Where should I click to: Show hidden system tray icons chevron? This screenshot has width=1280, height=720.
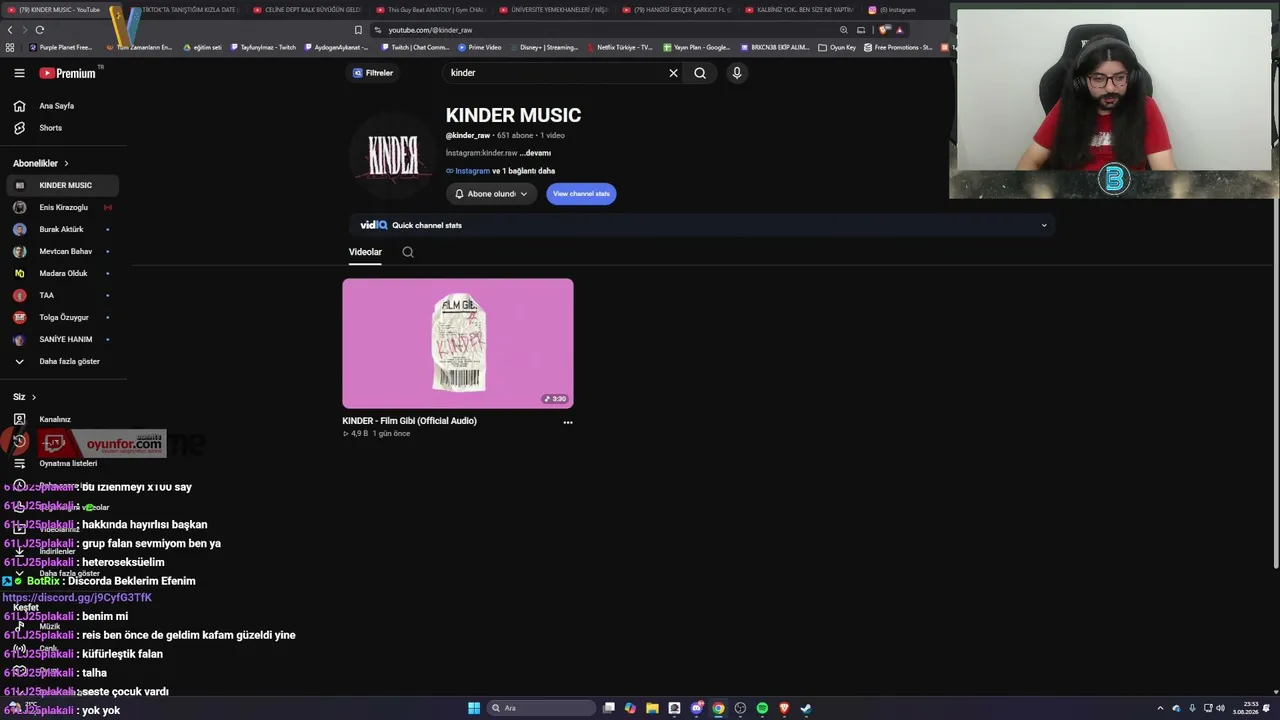(1160, 708)
